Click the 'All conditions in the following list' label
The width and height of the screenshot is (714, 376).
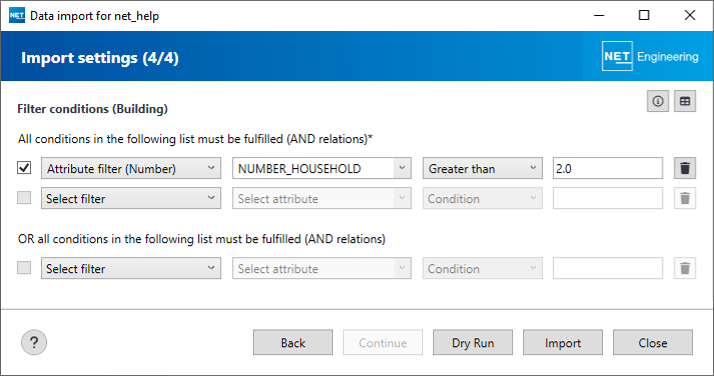195,139
